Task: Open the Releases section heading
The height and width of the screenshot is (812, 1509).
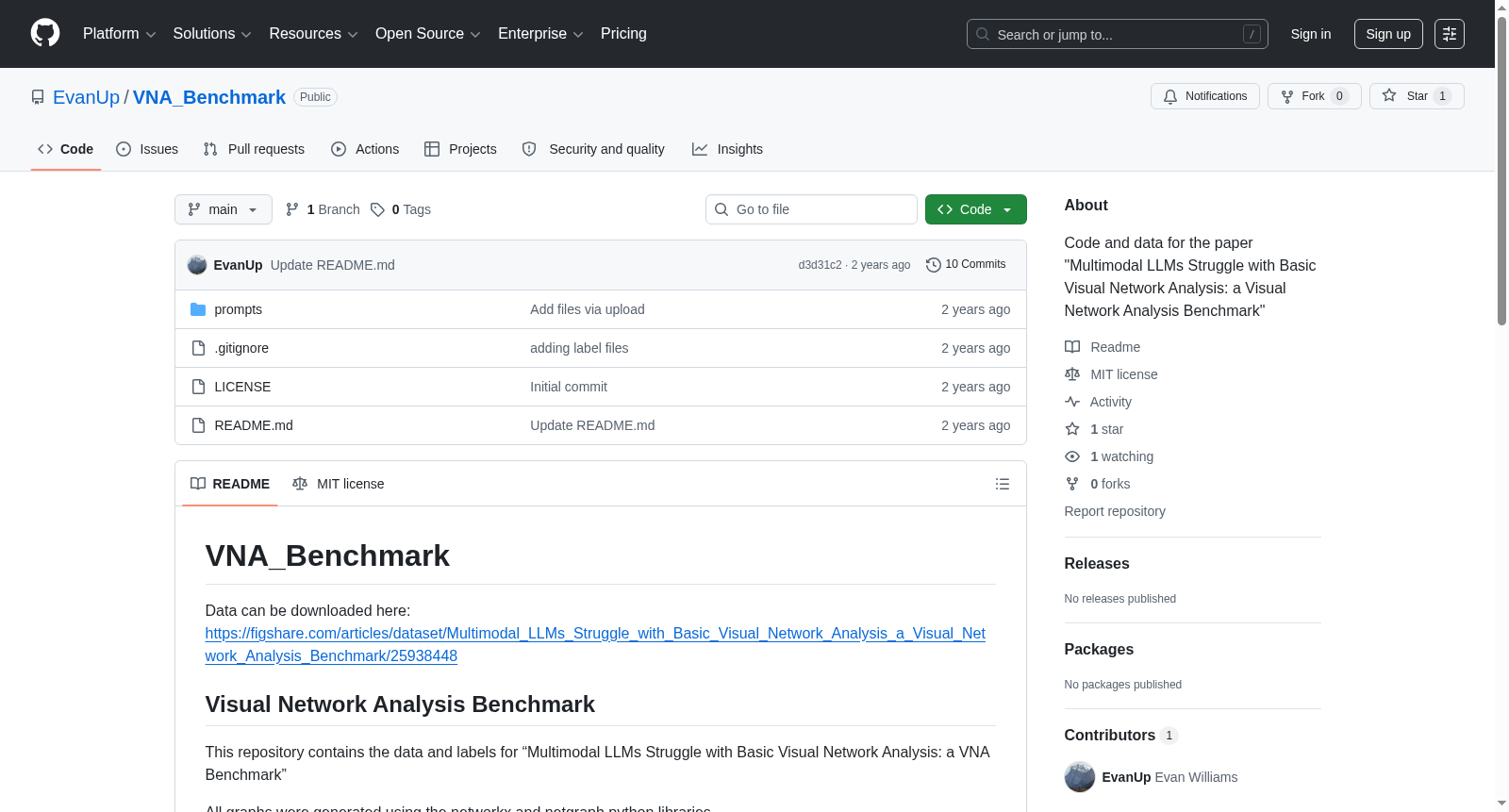Action: click(1097, 563)
